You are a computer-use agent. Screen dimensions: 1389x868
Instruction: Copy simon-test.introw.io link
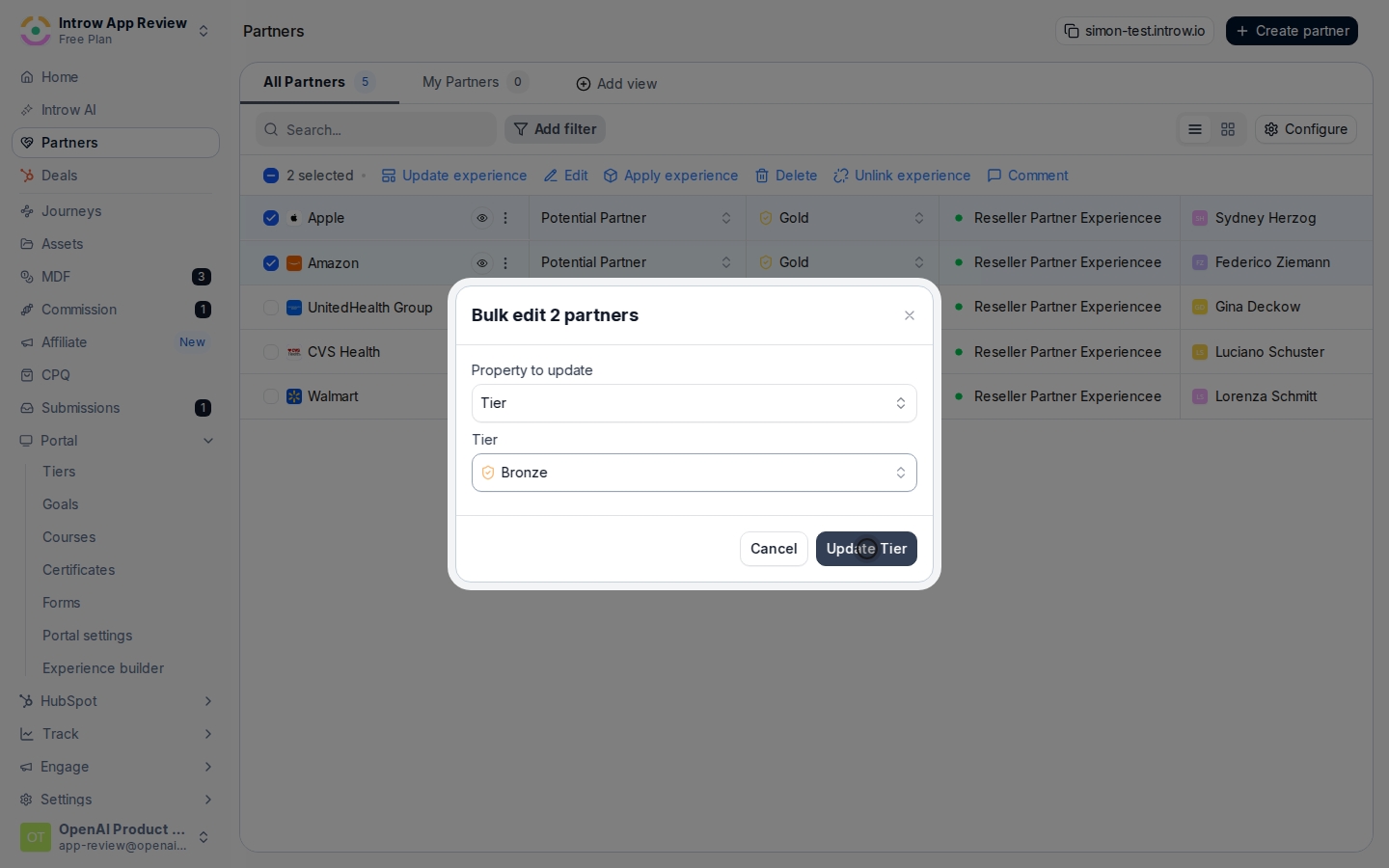(x=1134, y=31)
